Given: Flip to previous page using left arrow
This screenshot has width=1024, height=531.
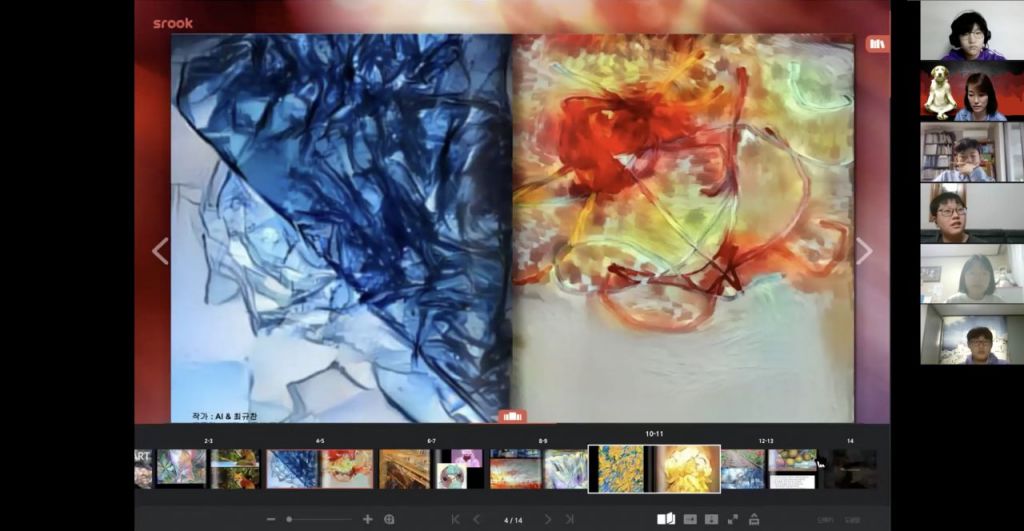Looking at the screenshot, I should [160, 251].
